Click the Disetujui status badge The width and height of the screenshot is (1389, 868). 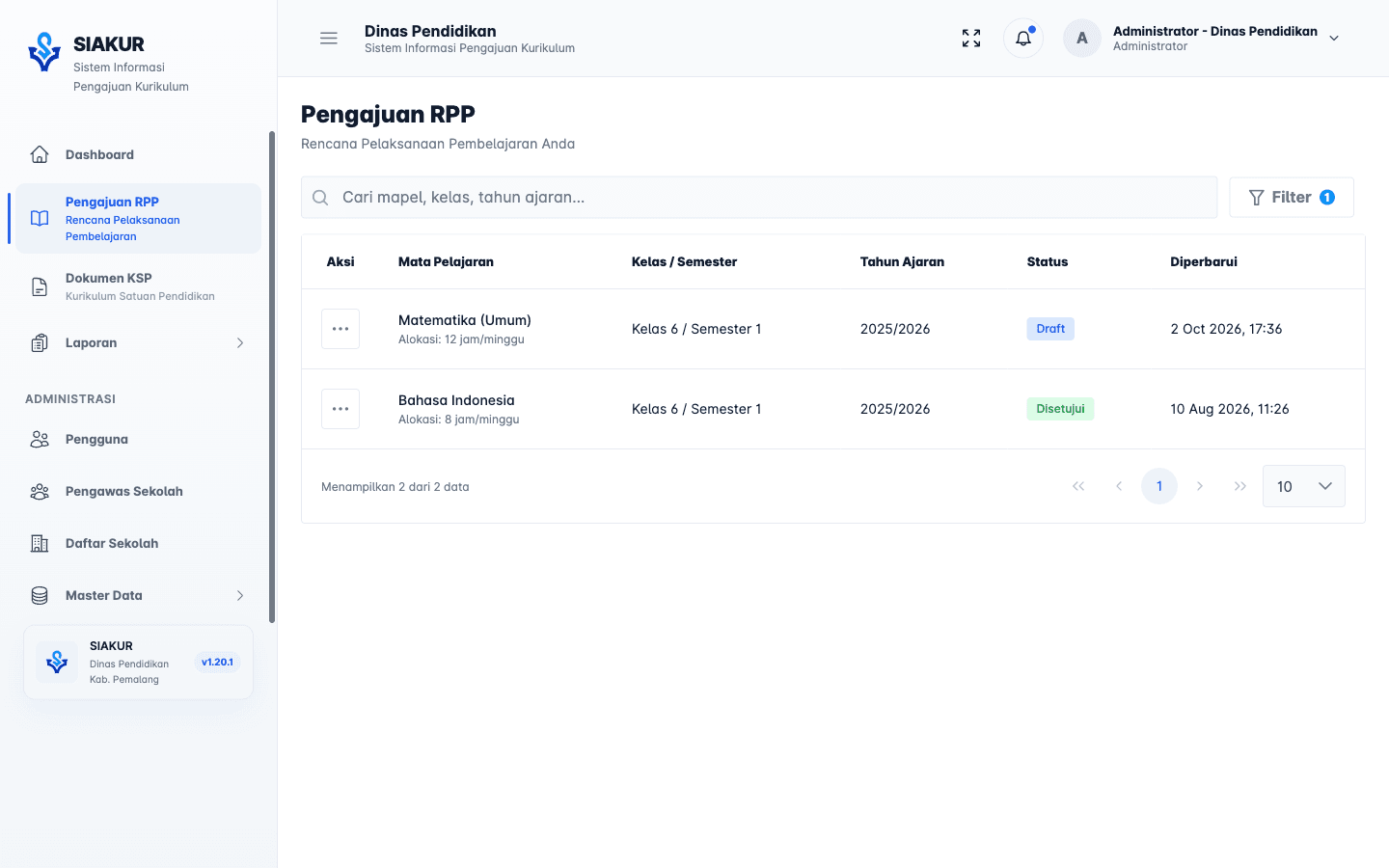pos(1060,409)
